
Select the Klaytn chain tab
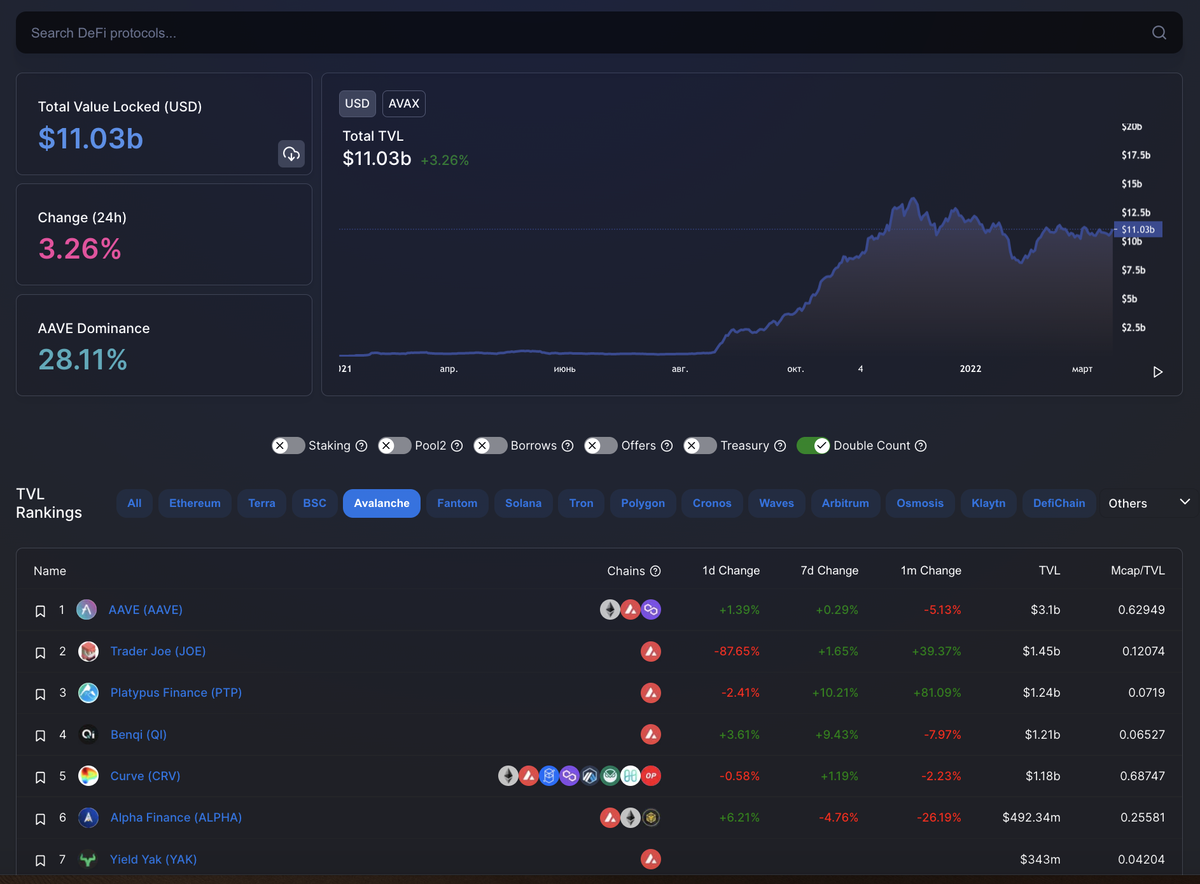(989, 503)
